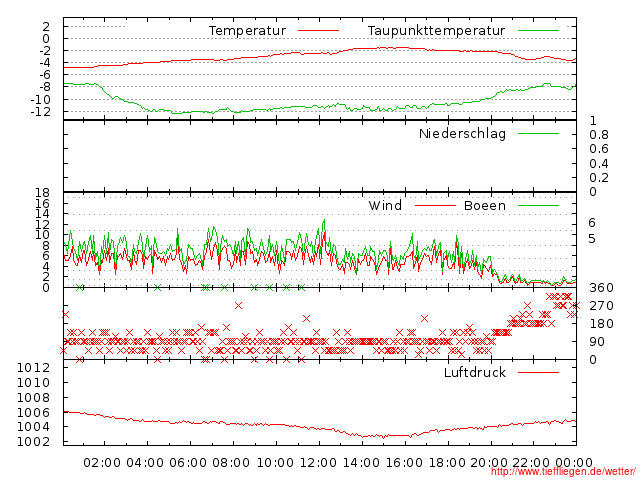640x480 pixels.
Task: Click the -8 temperature axis value
Action: 45,87
